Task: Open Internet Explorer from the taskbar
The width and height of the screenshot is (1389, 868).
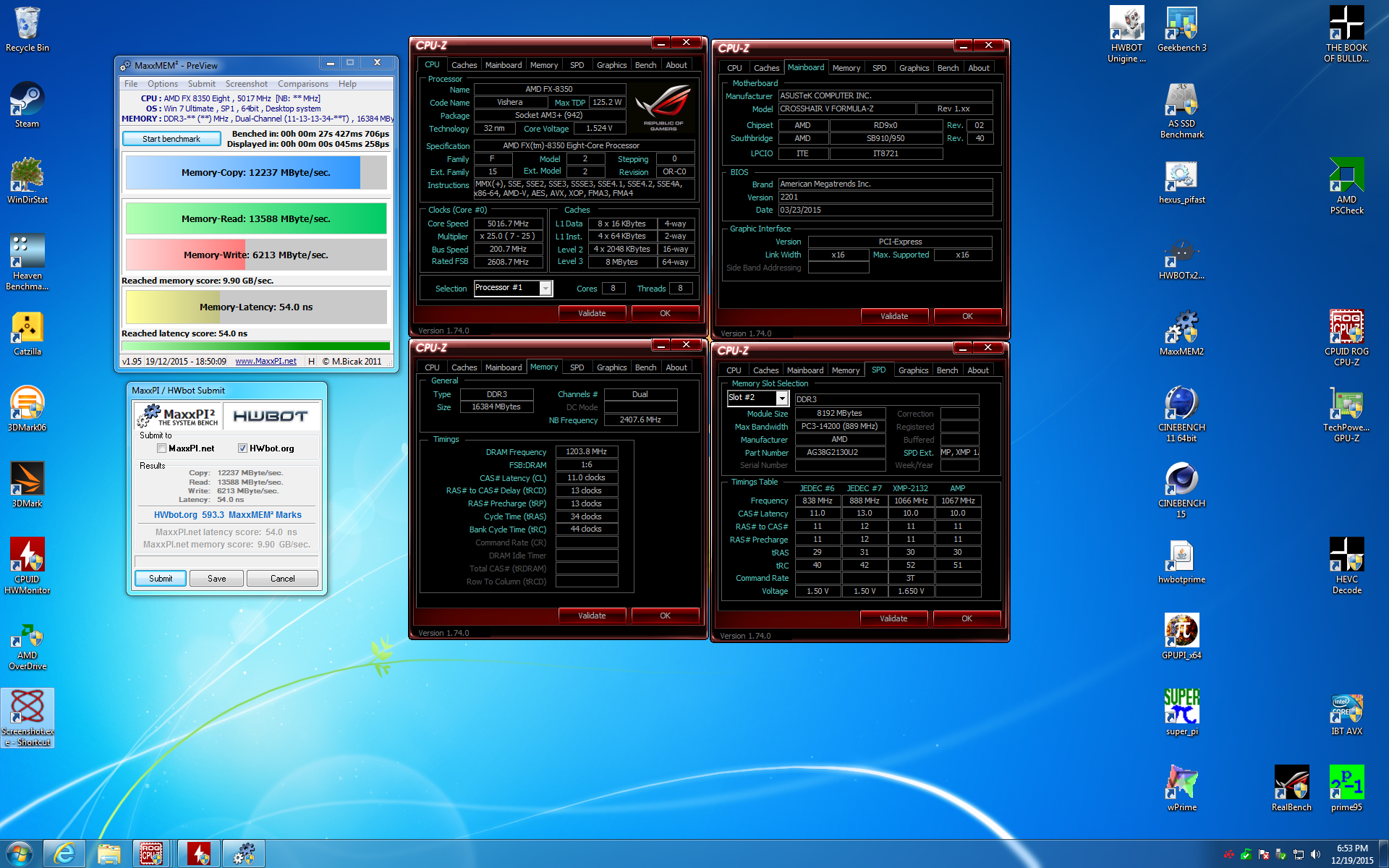Action: [64, 854]
